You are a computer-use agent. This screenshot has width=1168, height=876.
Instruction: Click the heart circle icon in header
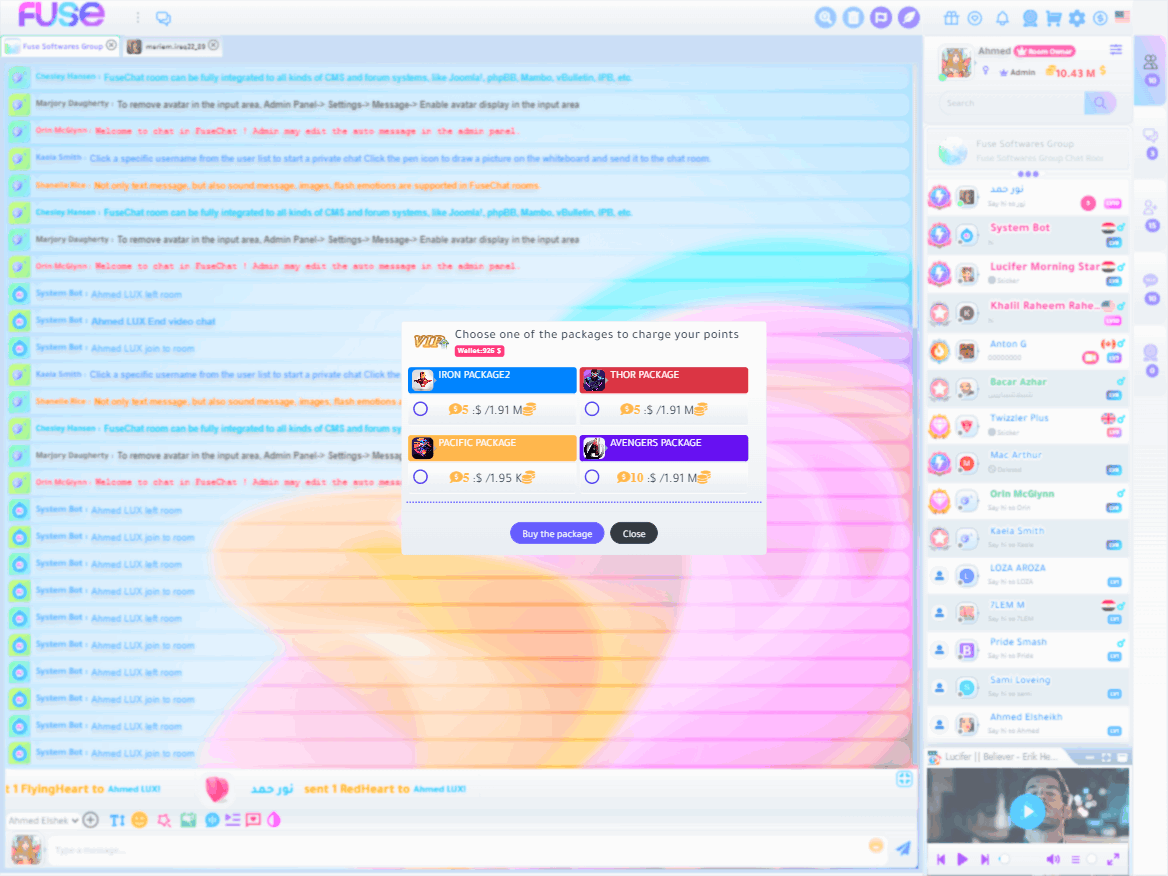pos(975,18)
